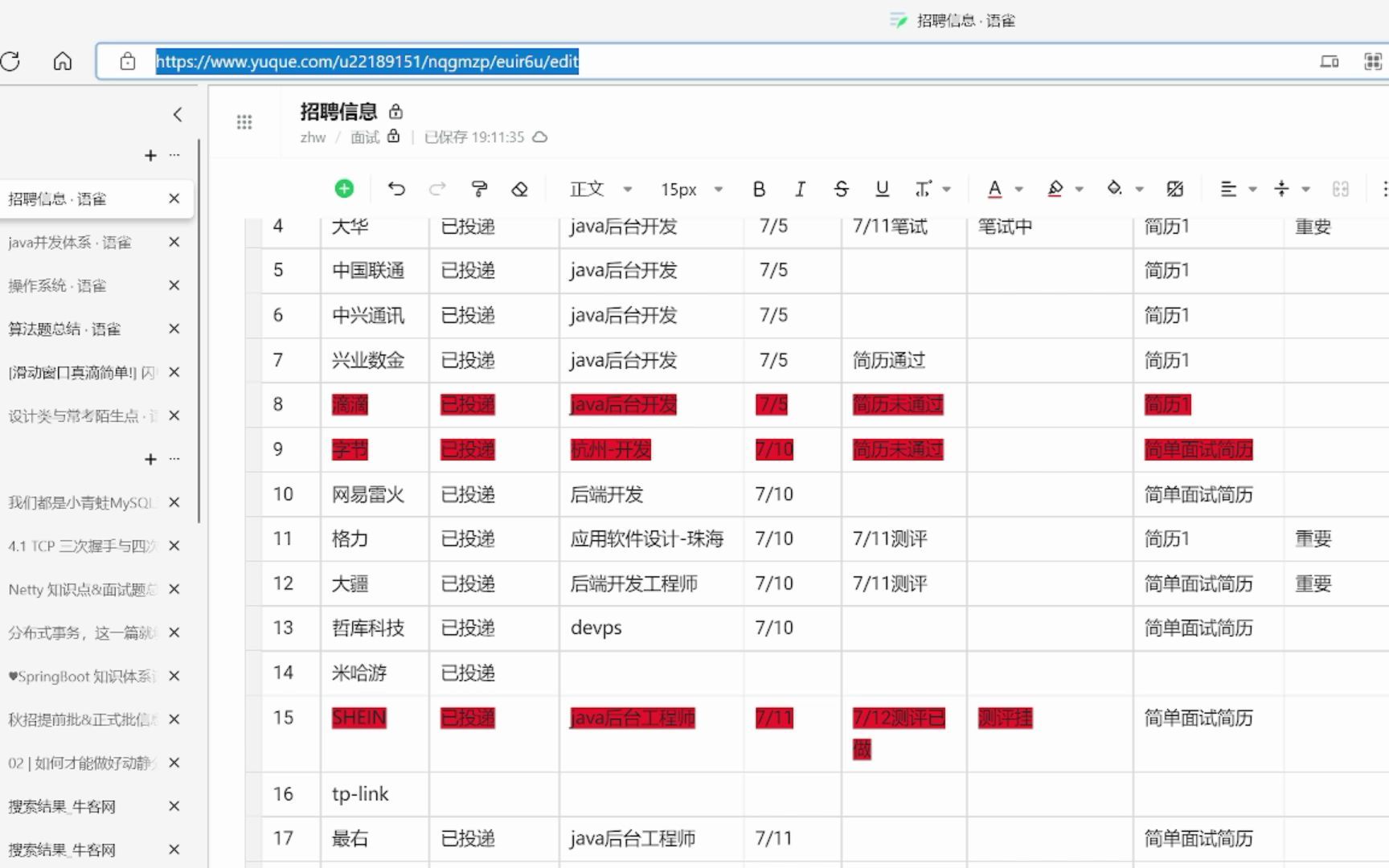Click the cell border style icon
The width and height of the screenshot is (1389, 868).
click(x=1175, y=189)
